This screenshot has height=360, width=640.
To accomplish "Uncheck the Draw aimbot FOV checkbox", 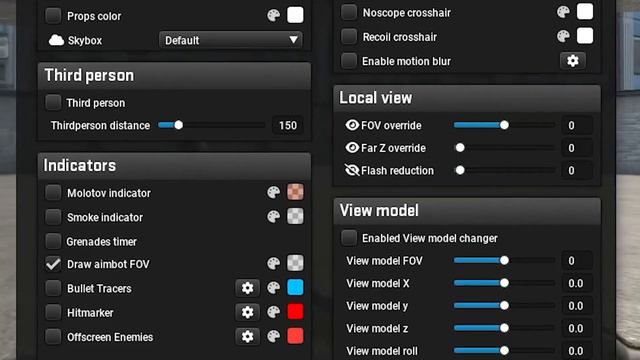I will tap(53, 264).
